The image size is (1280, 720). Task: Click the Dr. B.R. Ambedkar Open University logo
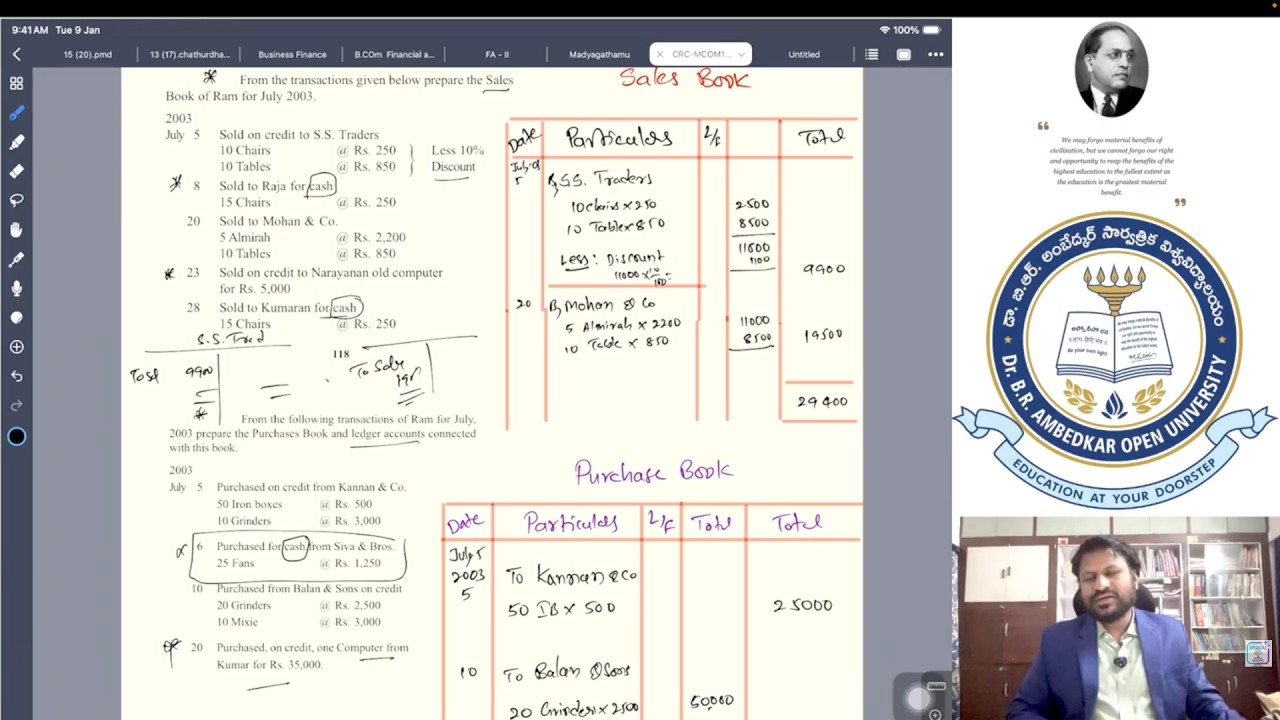pyautogui.click(x=1115, y=358)
